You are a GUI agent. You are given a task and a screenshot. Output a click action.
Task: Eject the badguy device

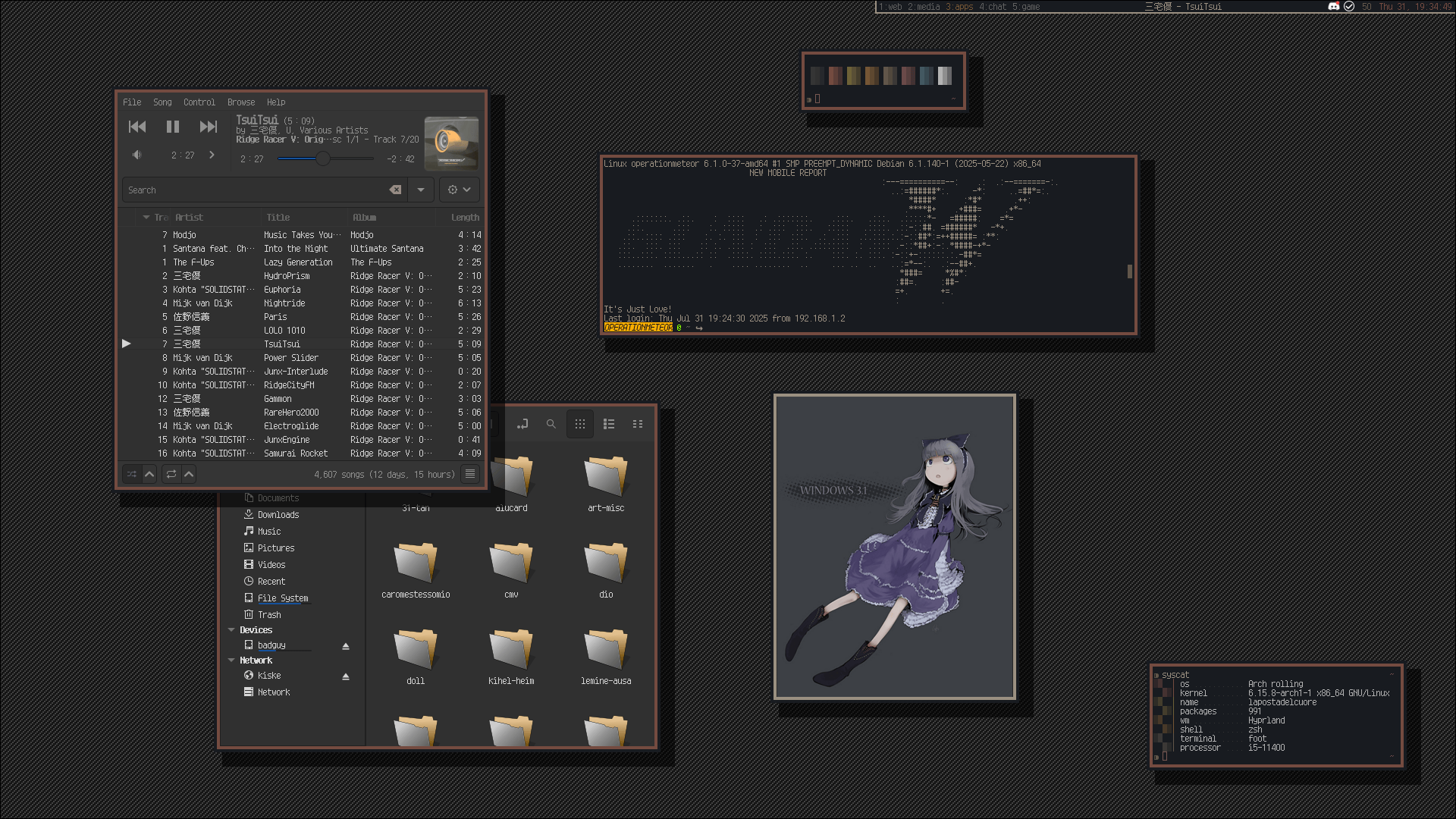tap(346, 646)
